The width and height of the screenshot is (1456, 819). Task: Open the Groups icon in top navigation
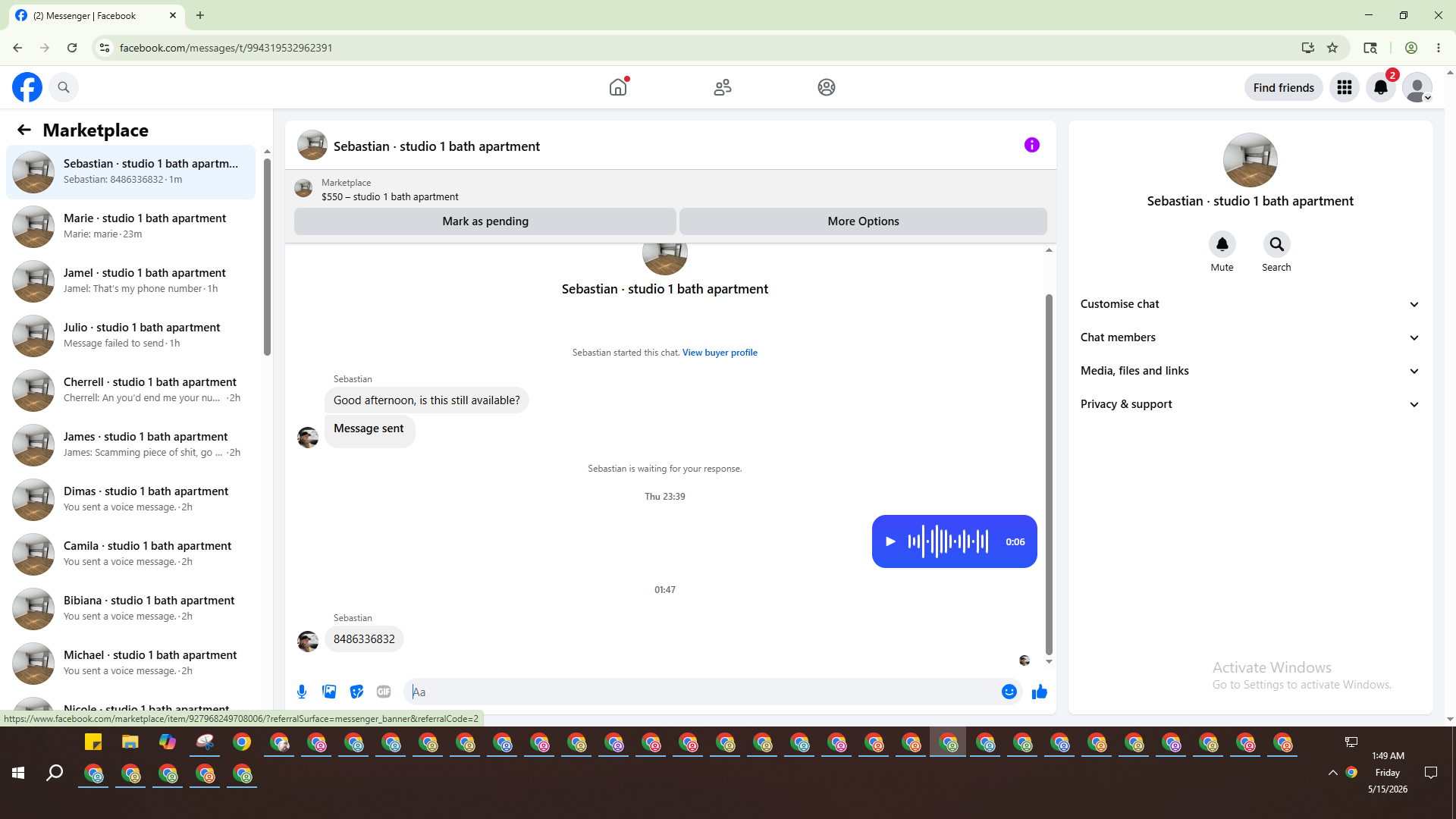point(827,87)
